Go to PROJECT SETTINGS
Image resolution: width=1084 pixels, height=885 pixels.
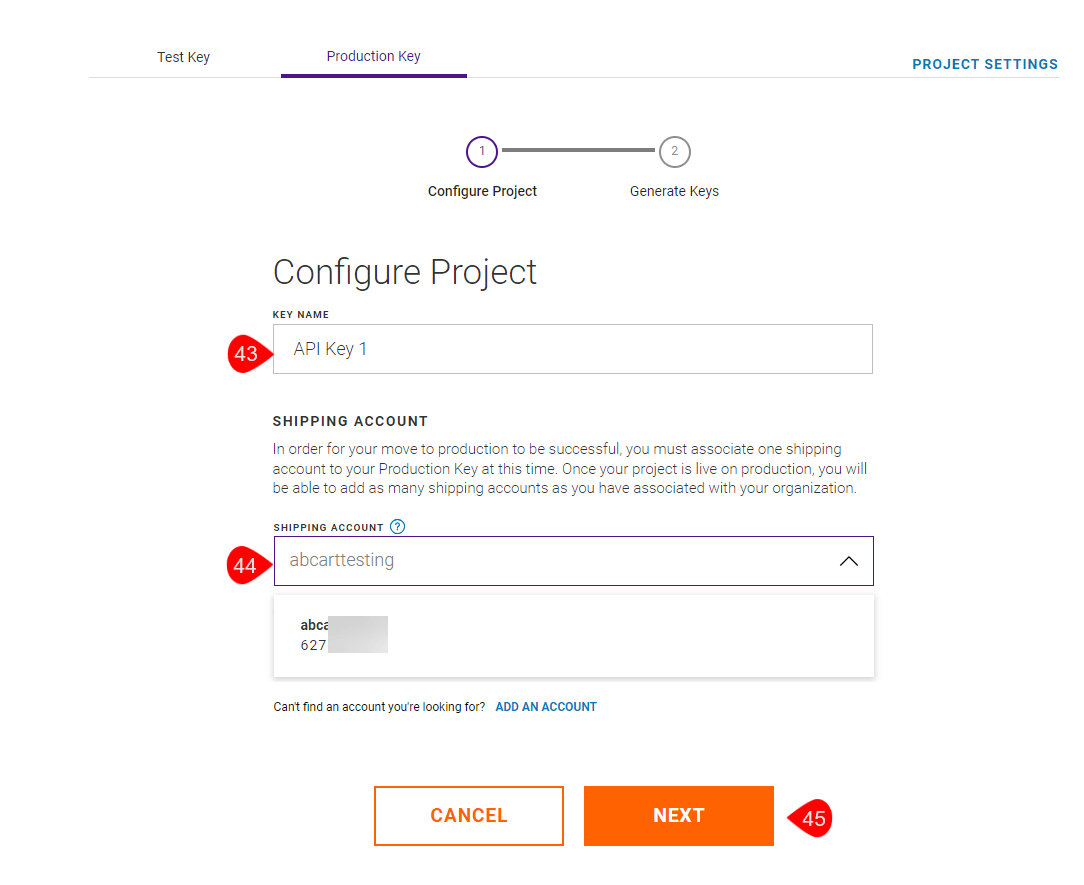[x=985, y=64]
